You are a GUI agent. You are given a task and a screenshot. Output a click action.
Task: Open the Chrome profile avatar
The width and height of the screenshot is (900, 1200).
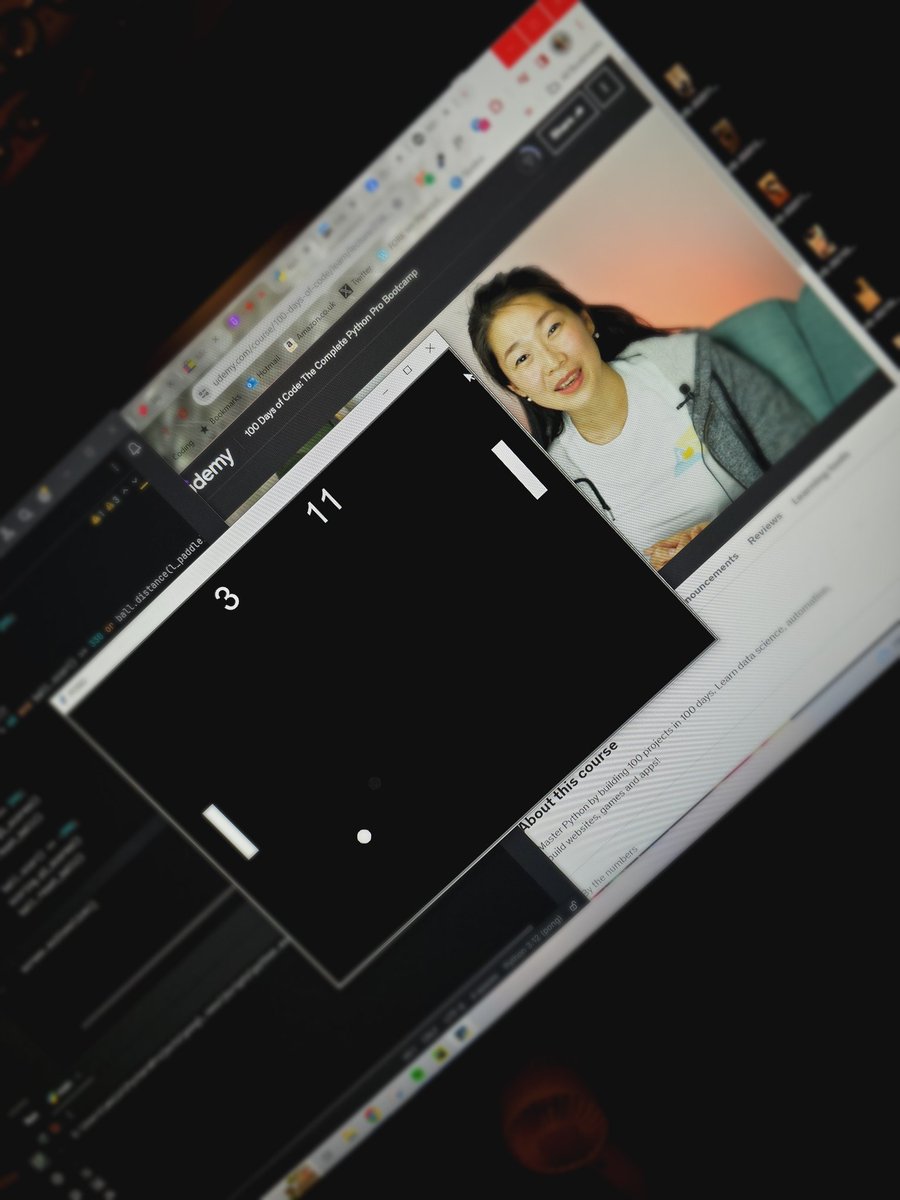click(561, 41)
